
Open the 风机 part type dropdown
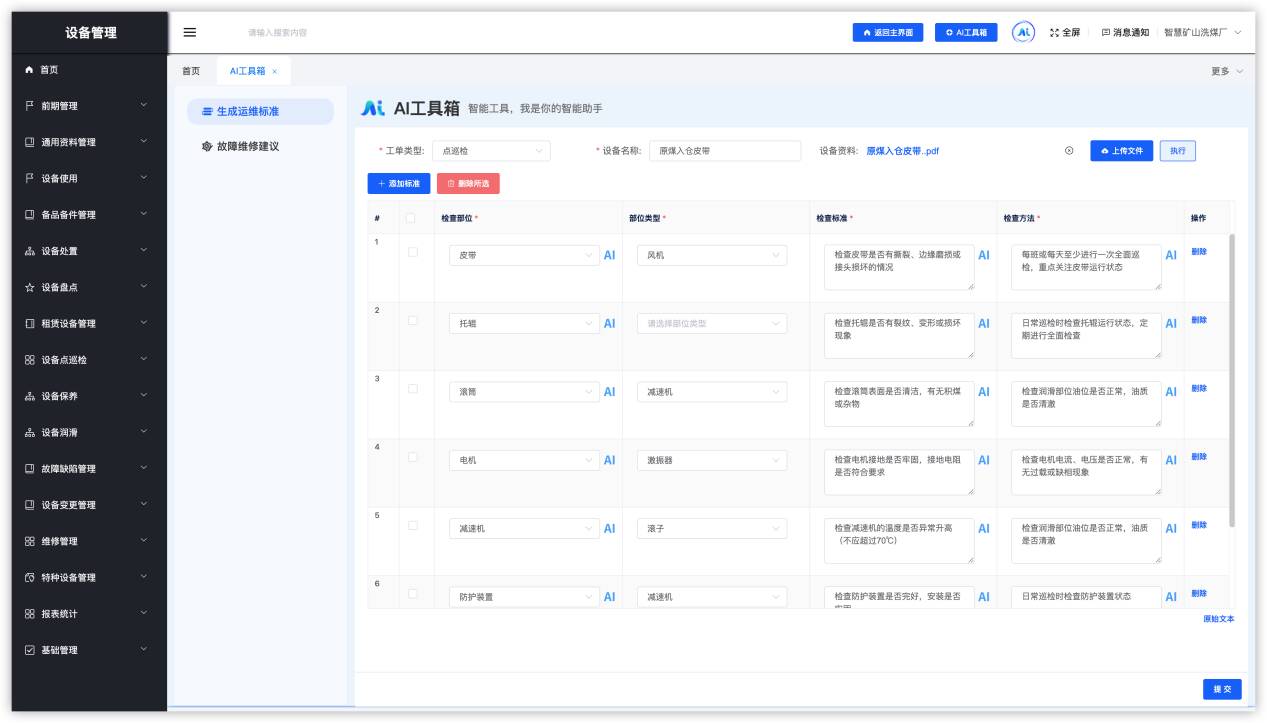pyautogui.click(x=711, y=255)
